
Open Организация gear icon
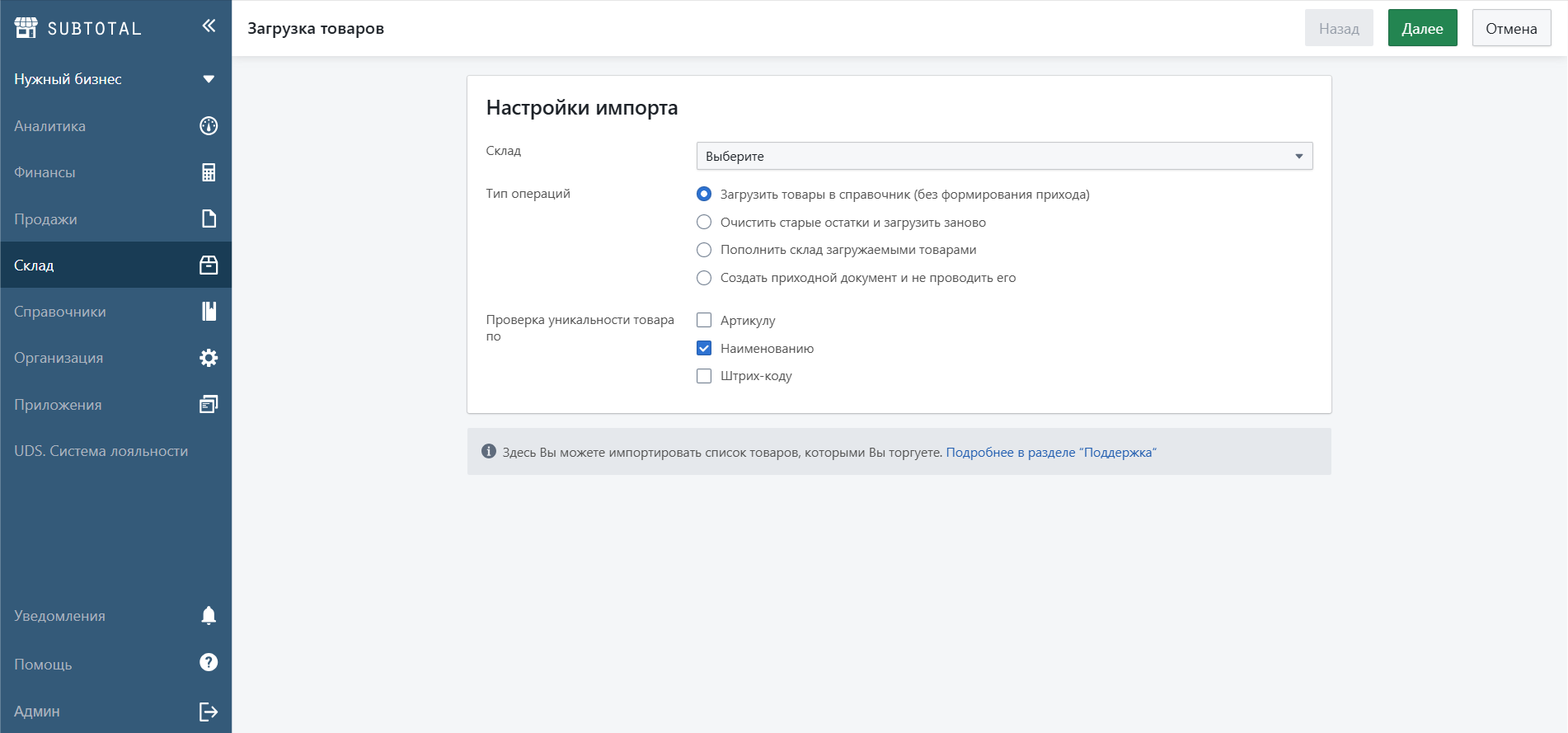click(x=209, y=358)
